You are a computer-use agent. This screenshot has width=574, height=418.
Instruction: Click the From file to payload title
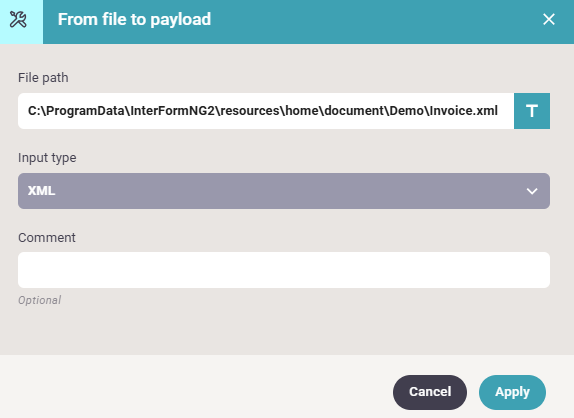coord(134,19)
